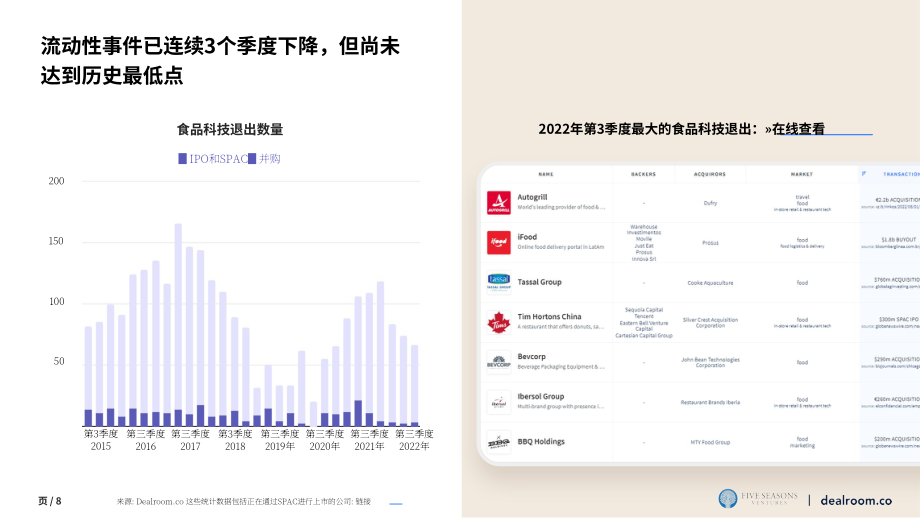This screenshot has width=920, height=518.
Task: Click the 100 y-axis label
Action: point(56,302)
